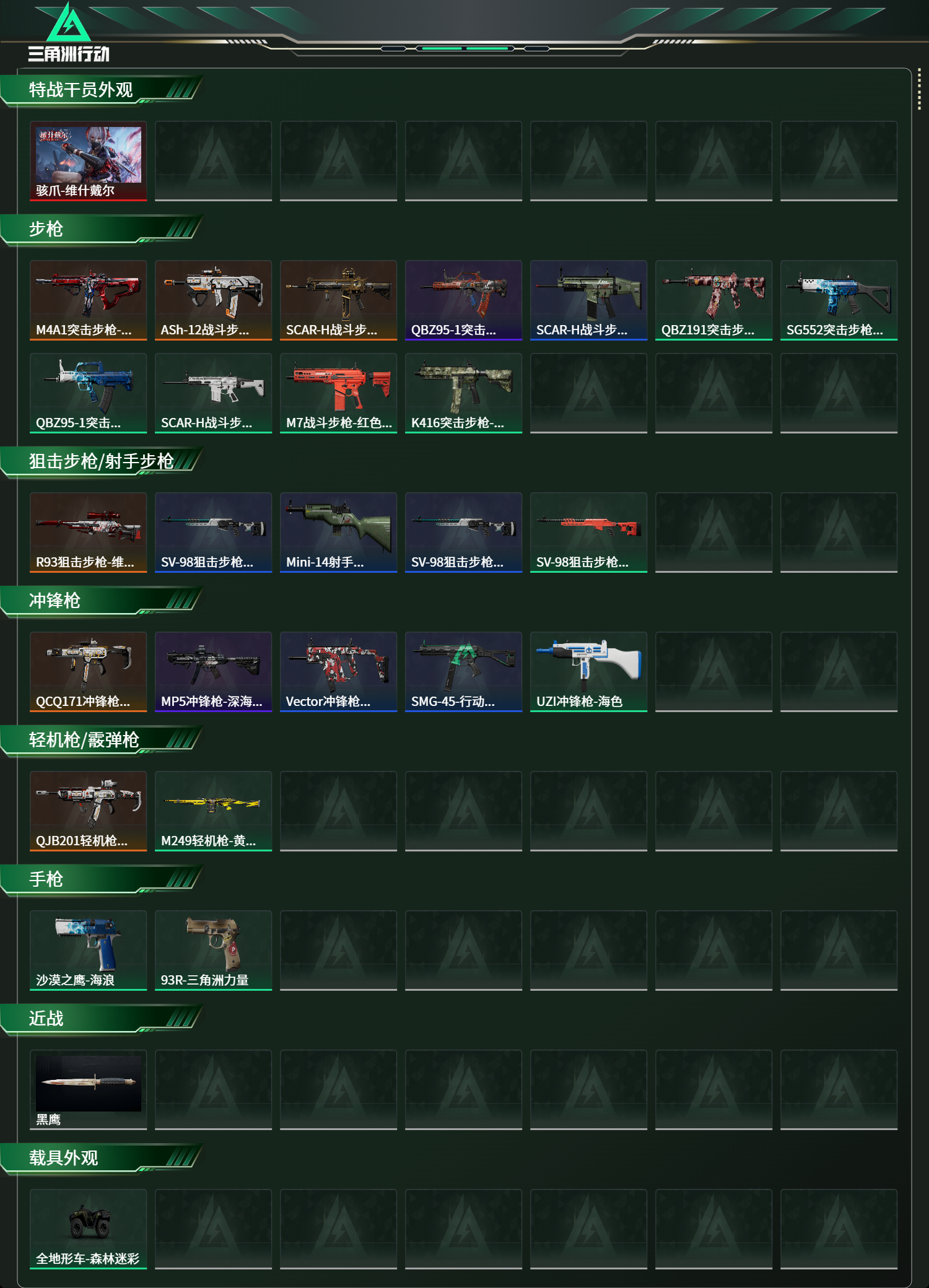This screenshot has width=929, height=1288.
Task: Select the M4A1突击步枪 red weapon skin
Action: coord(89,300)
